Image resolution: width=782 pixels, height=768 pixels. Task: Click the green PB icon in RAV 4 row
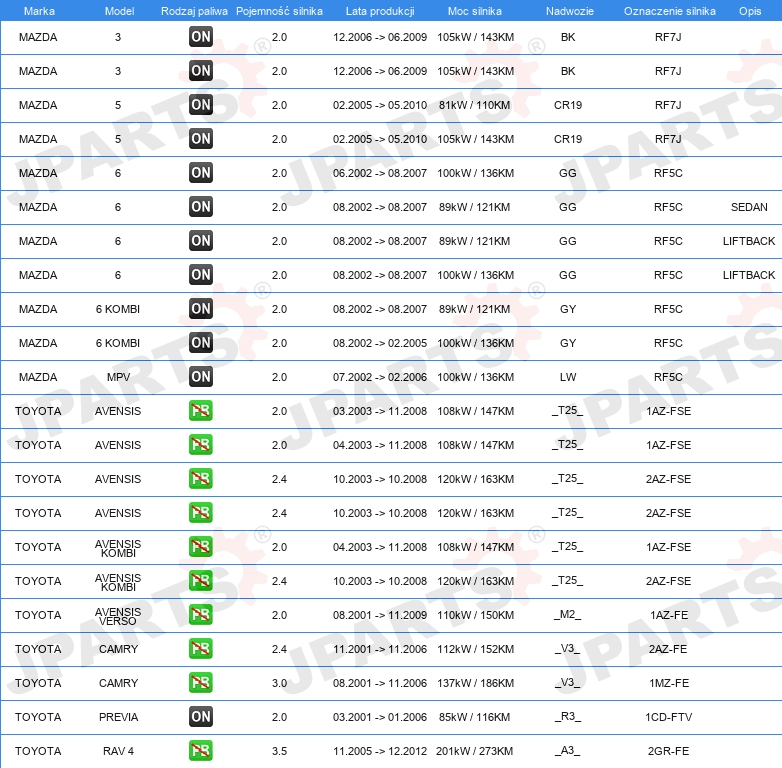201,751
